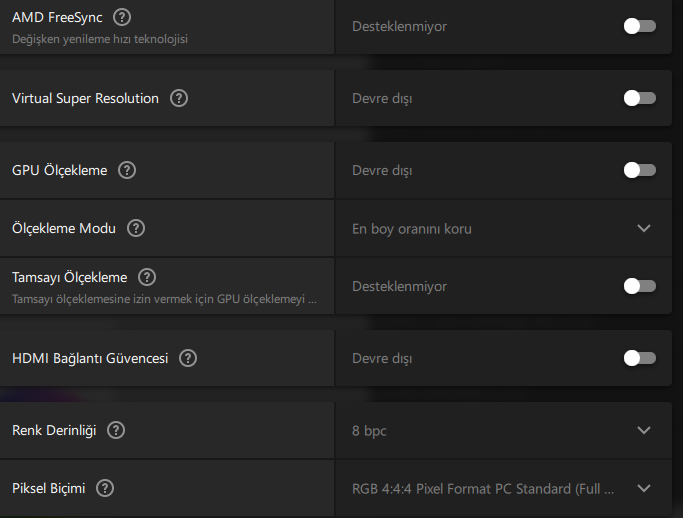
Task: Enable Virtual Super Resolution
Action: click(639, 98)
